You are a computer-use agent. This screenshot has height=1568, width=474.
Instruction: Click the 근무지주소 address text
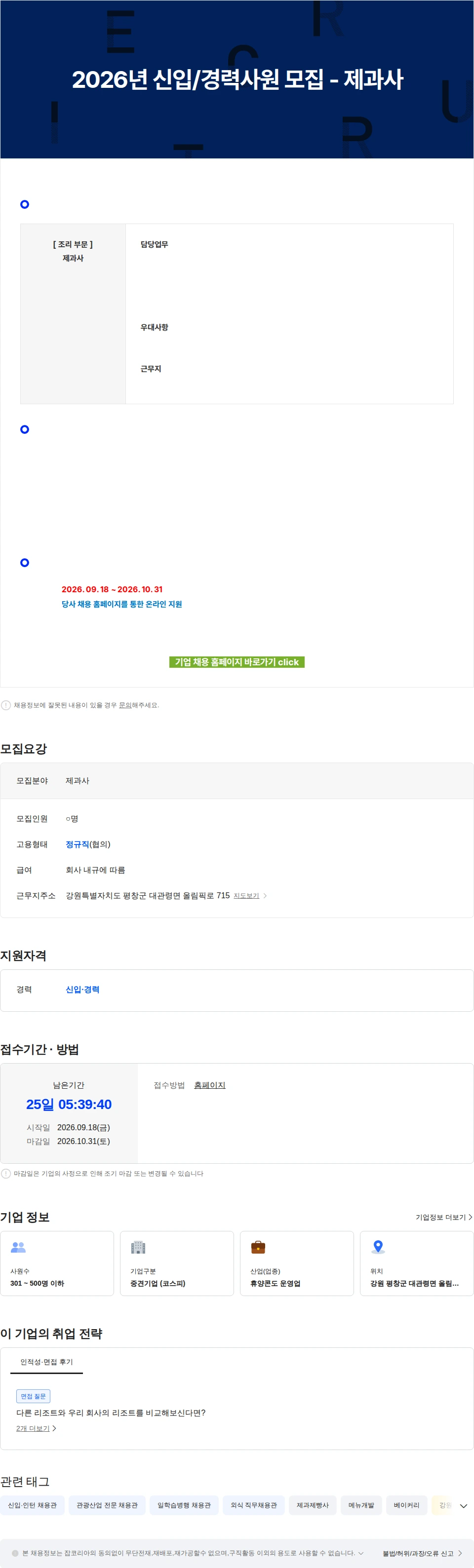[148, 895]
